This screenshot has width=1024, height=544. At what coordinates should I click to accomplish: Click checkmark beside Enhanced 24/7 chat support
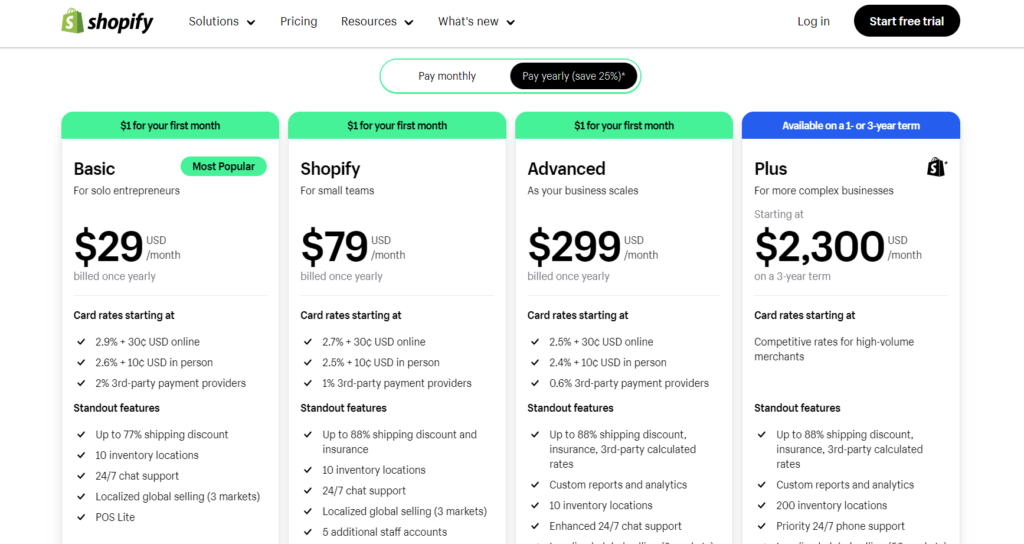point(535,526)
